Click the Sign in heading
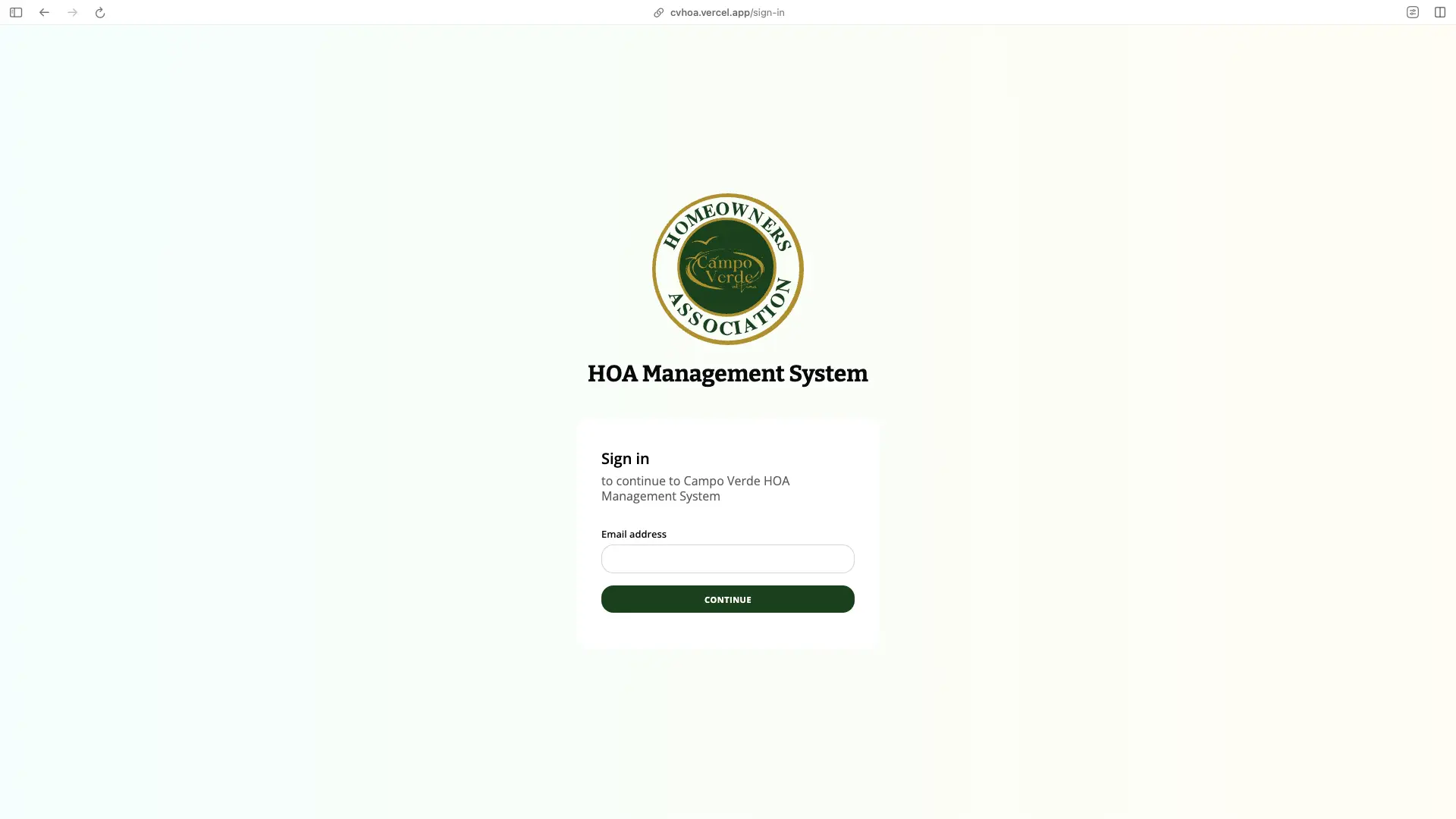This screenshot has width=1456, height=819. 625,458
